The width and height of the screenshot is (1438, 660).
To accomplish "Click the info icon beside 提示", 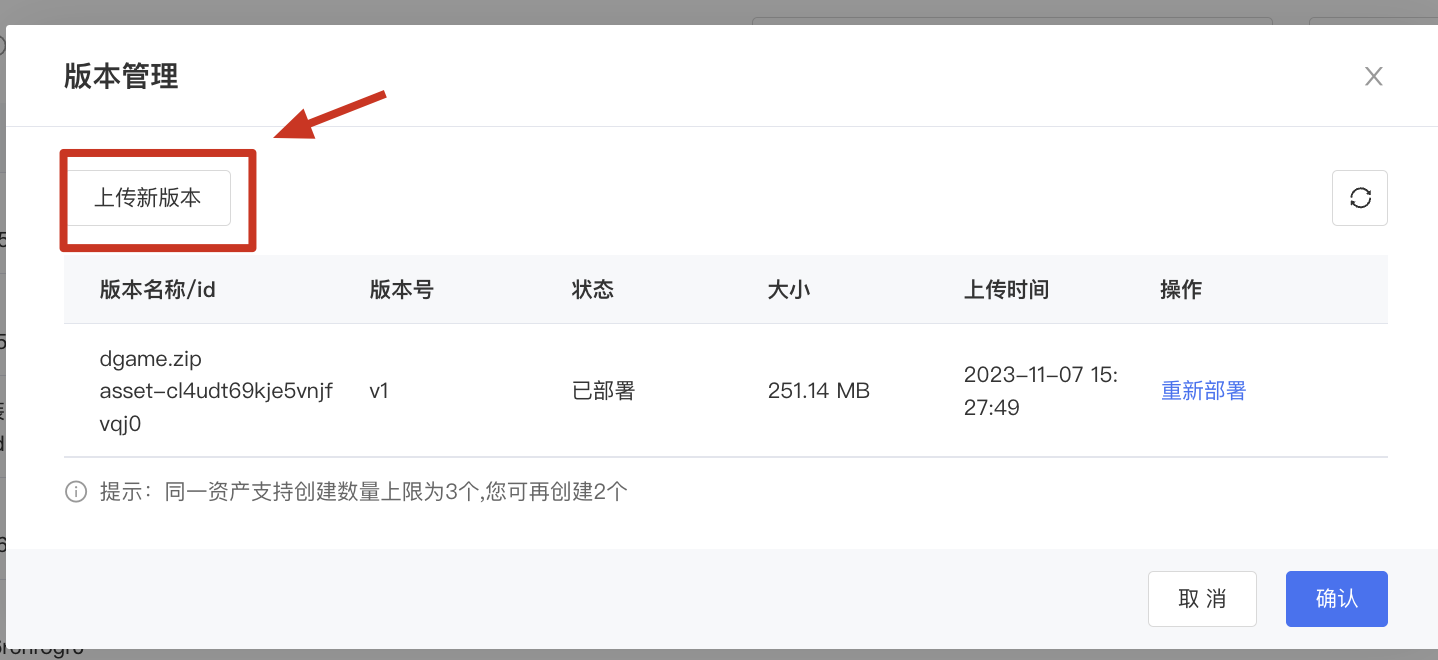I will (x=76, y=492).
